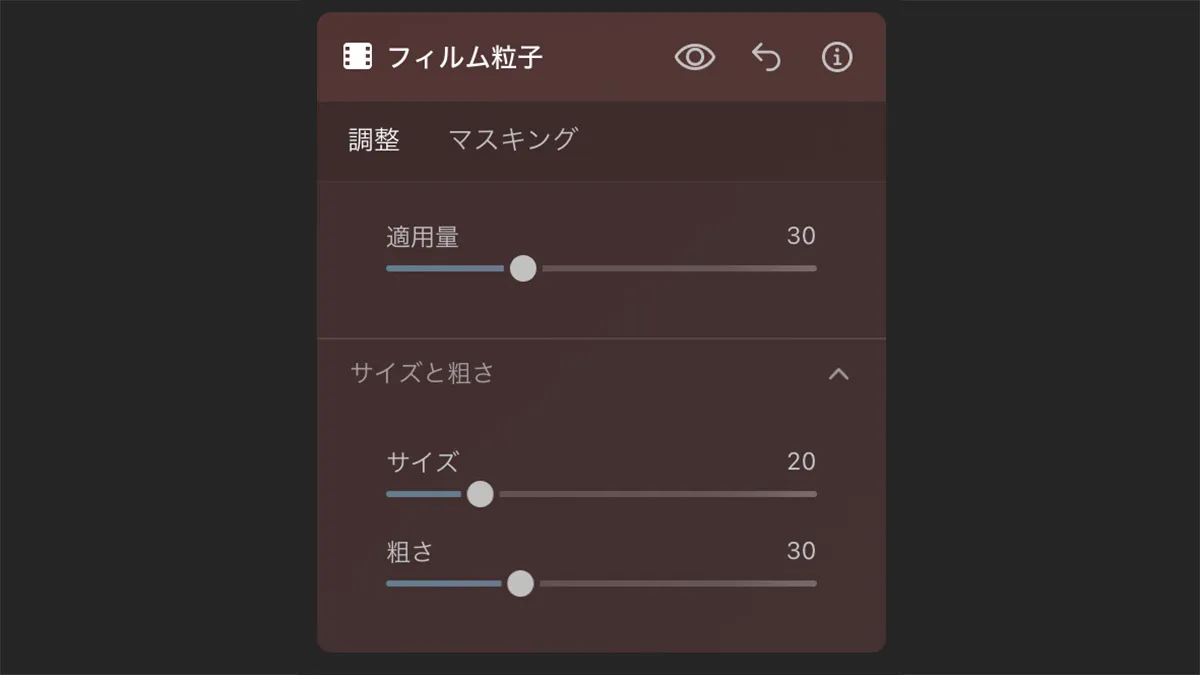Click the 粗さ slider handle
This screenshot has width=1200, height=675.
tap(520, 584)
